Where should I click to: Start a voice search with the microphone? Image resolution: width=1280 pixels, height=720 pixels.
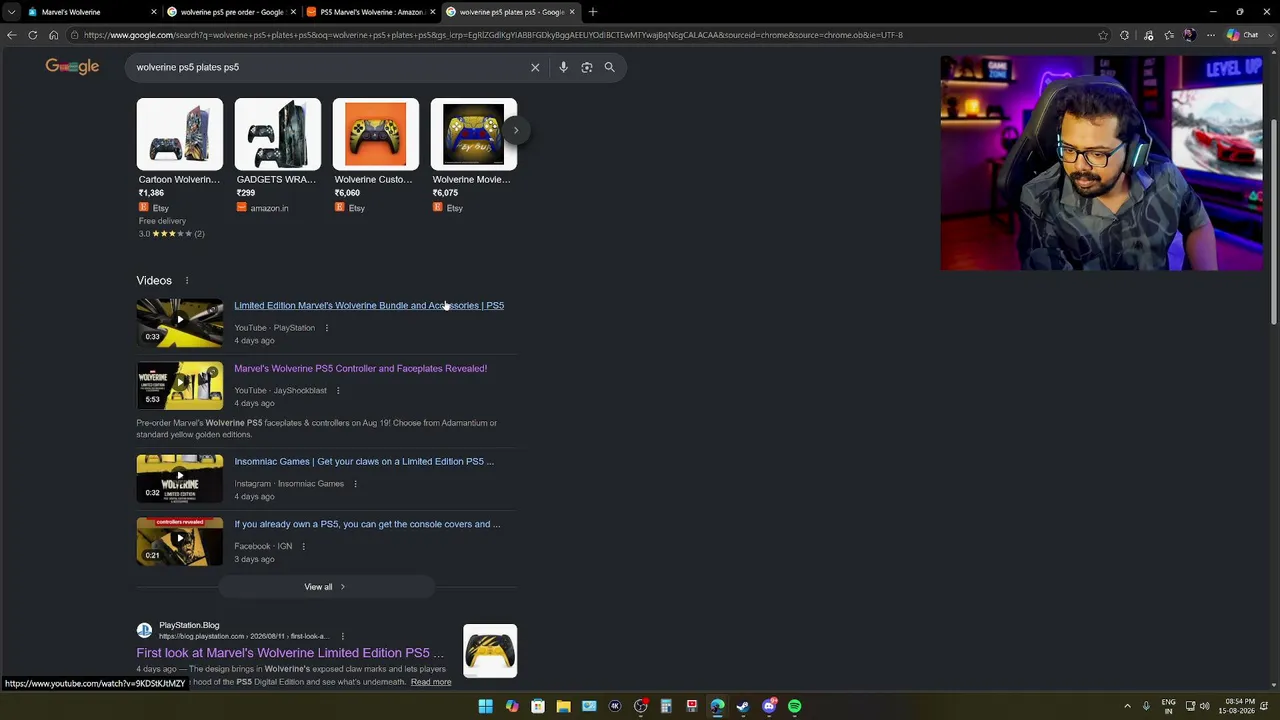563,67
